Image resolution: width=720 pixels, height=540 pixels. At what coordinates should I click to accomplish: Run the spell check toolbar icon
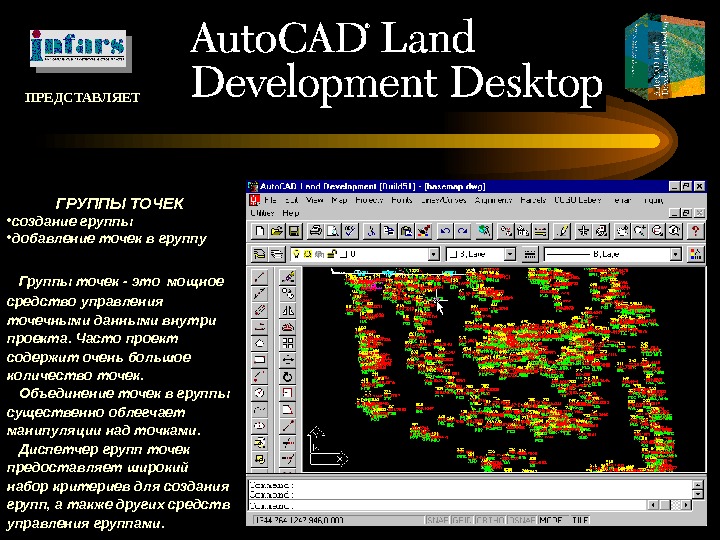(x=350, y=231)
